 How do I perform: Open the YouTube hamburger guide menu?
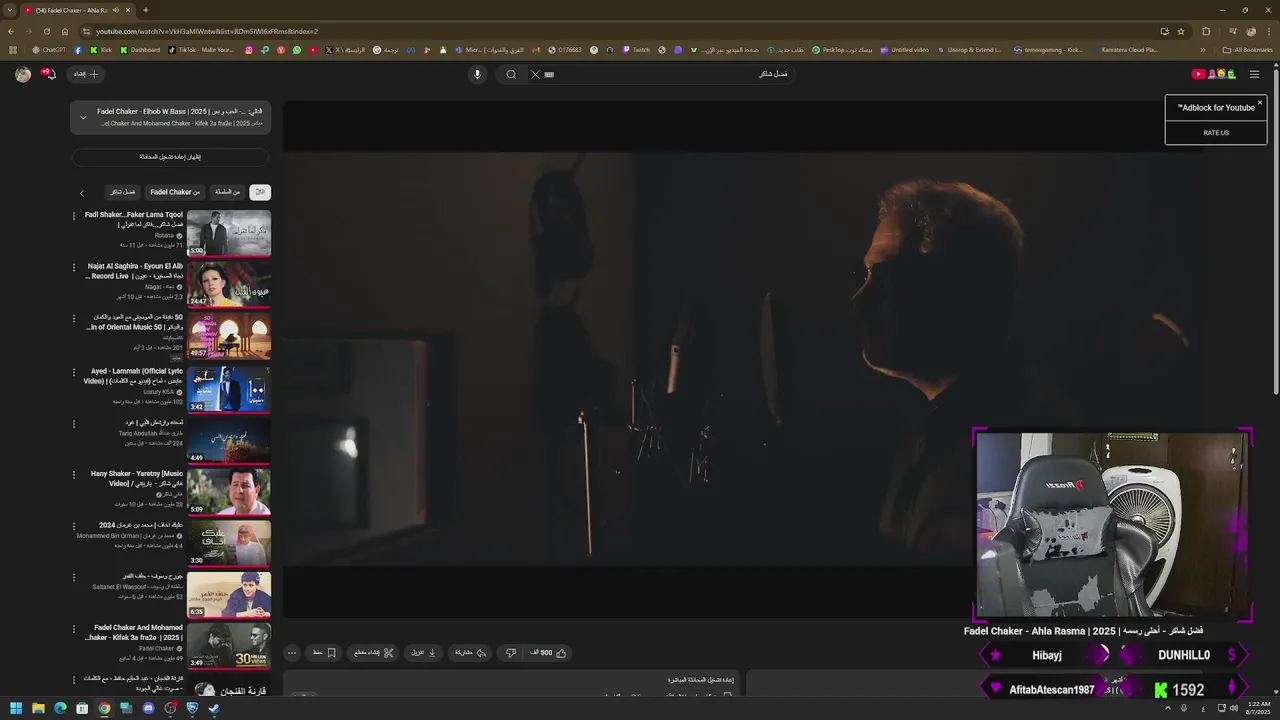coord(1254,74)
